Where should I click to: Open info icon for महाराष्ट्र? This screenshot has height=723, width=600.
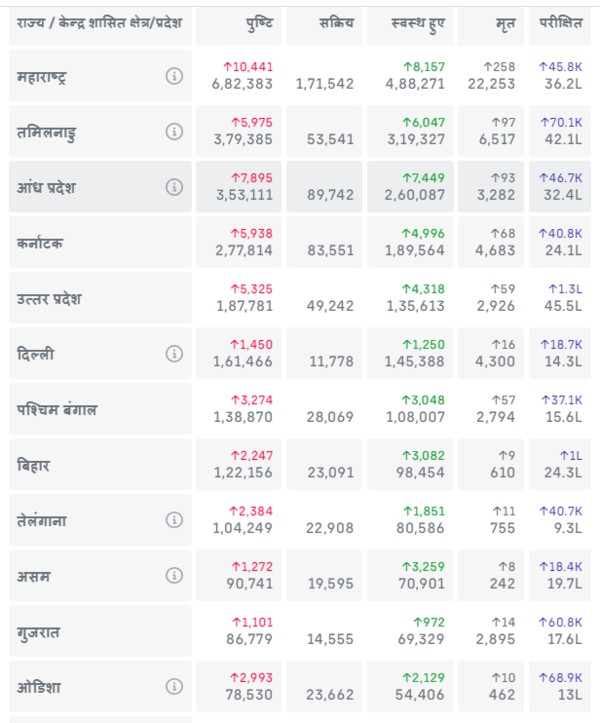click(174, 76)
